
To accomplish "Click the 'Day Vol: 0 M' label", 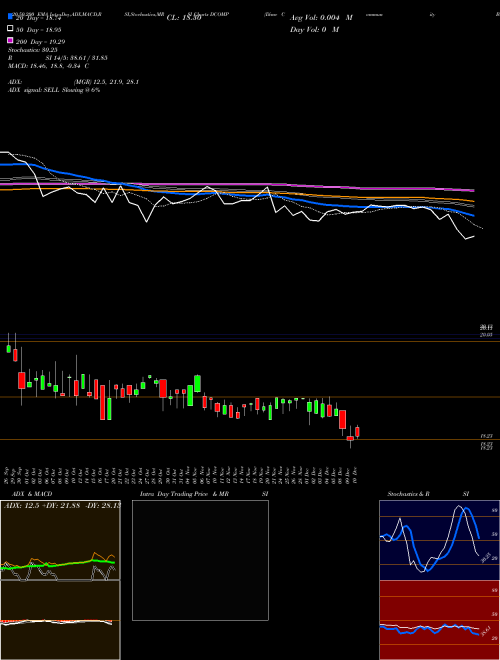I will tap(314, 29).
